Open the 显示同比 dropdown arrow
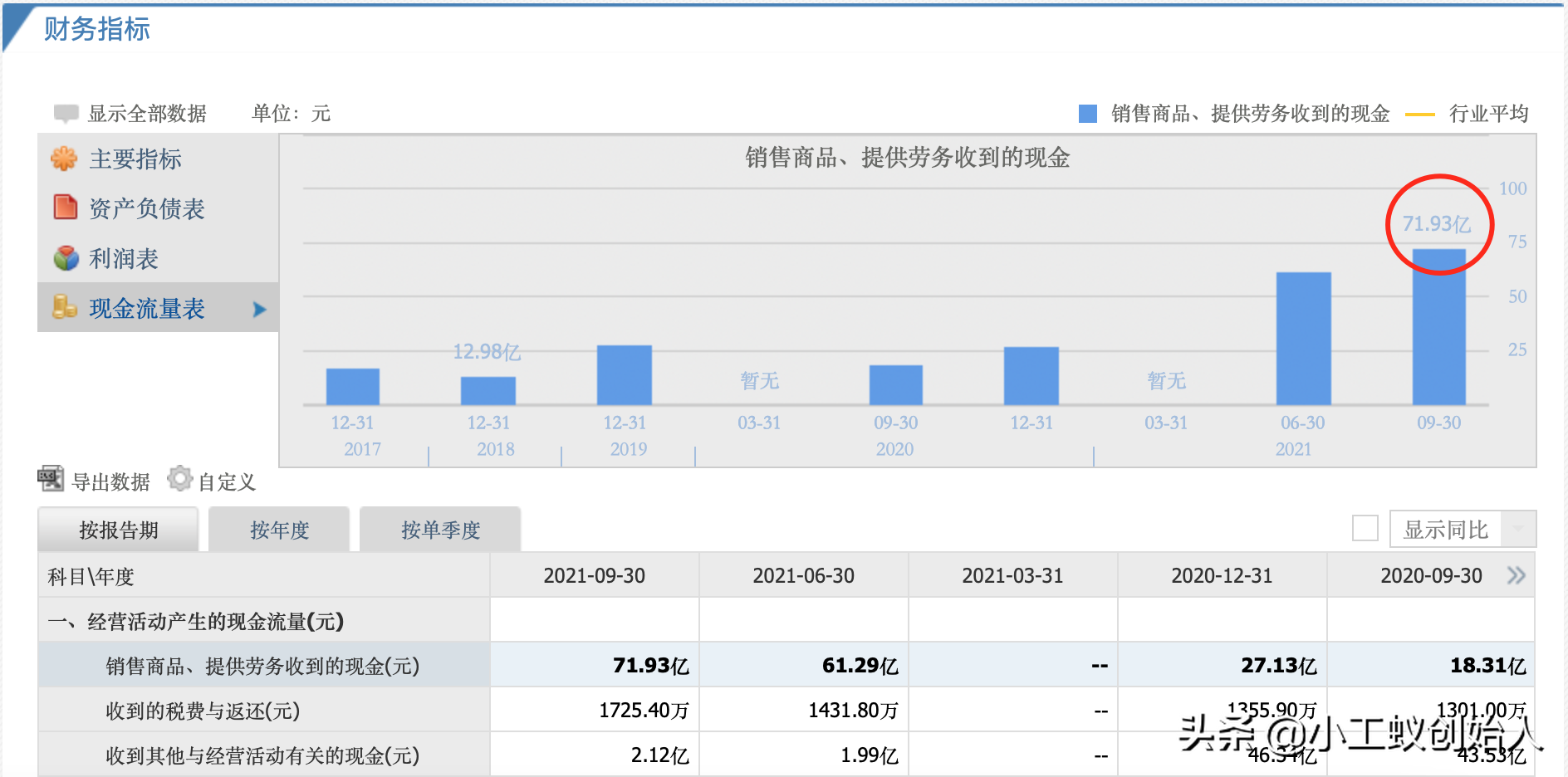Viewport: 1568px width, 777px height. [x=1518, y=529]
